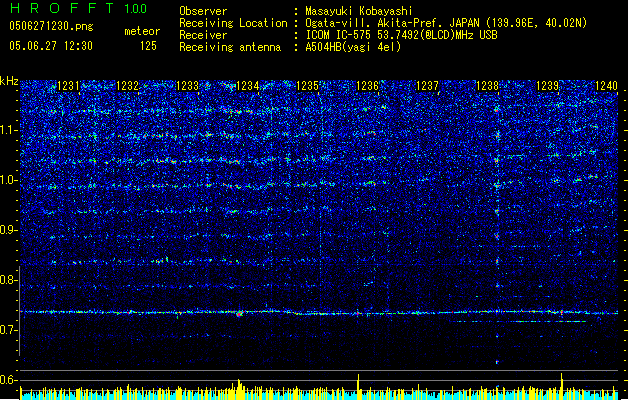This screenshot has width=629, height=400.
Task: Click time marker 1239
Action: tap(547, 86)
